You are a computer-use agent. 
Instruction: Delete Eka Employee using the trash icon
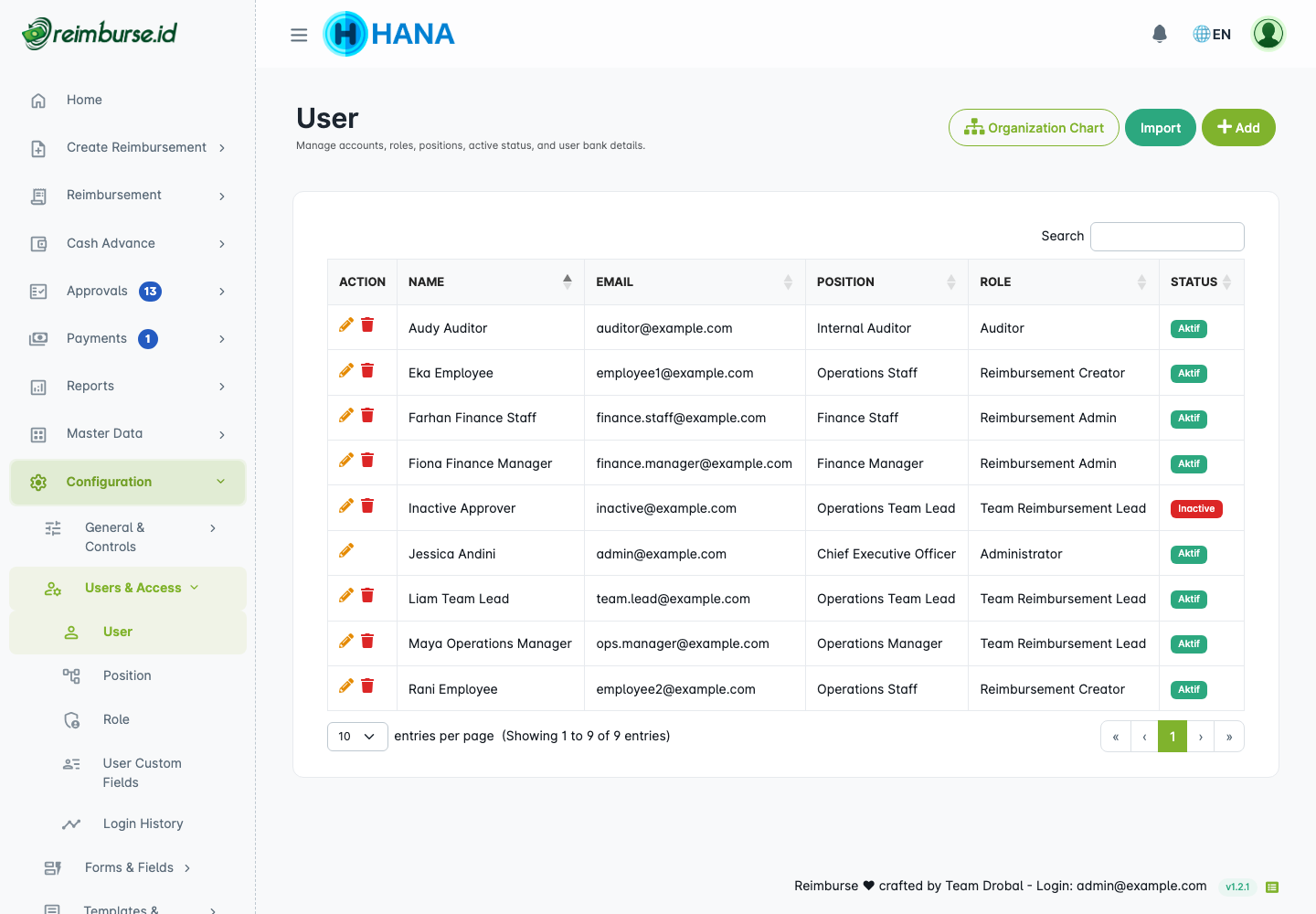point(367,370)
